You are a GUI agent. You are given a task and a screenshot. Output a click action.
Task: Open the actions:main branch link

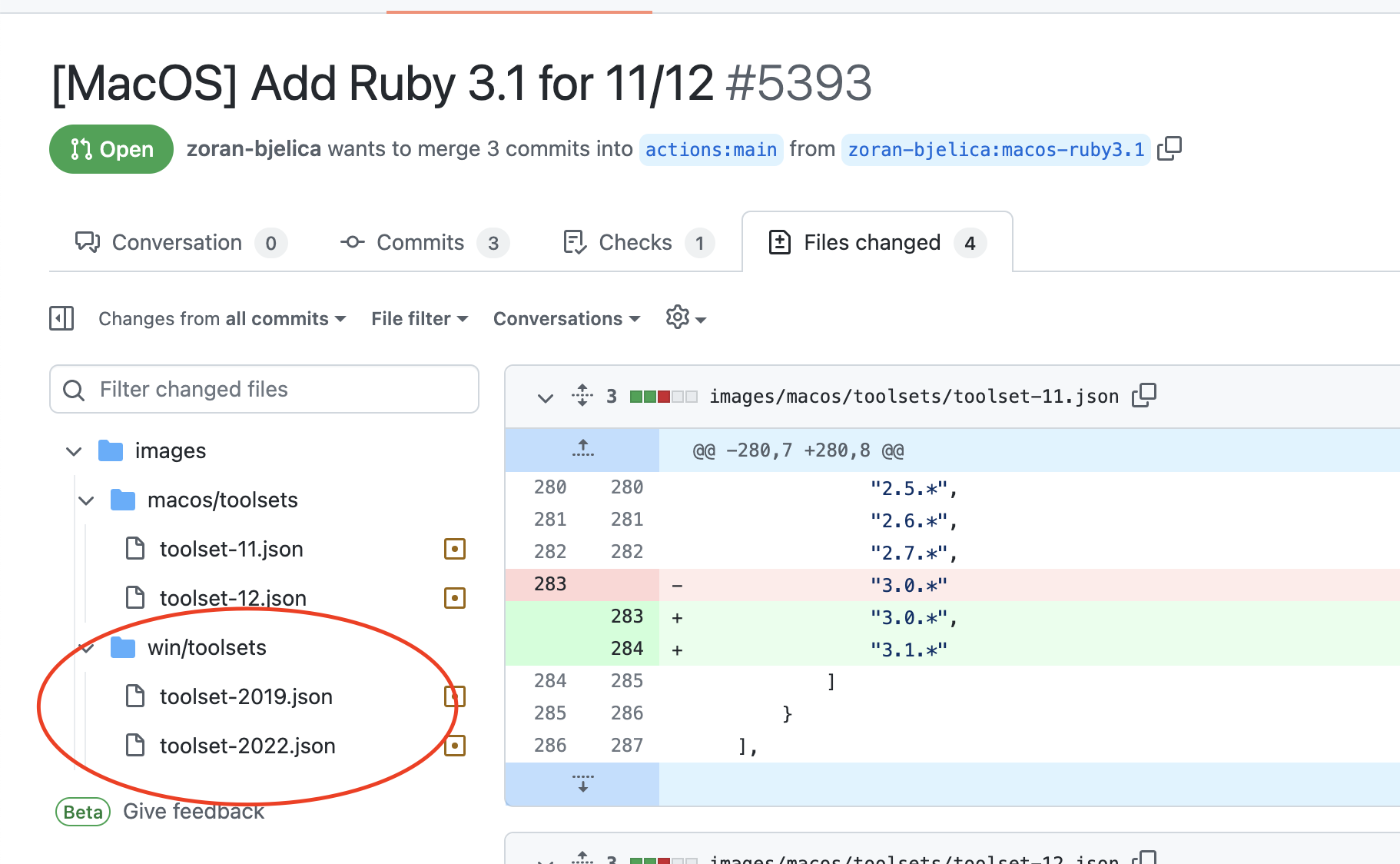coord(710,148)
